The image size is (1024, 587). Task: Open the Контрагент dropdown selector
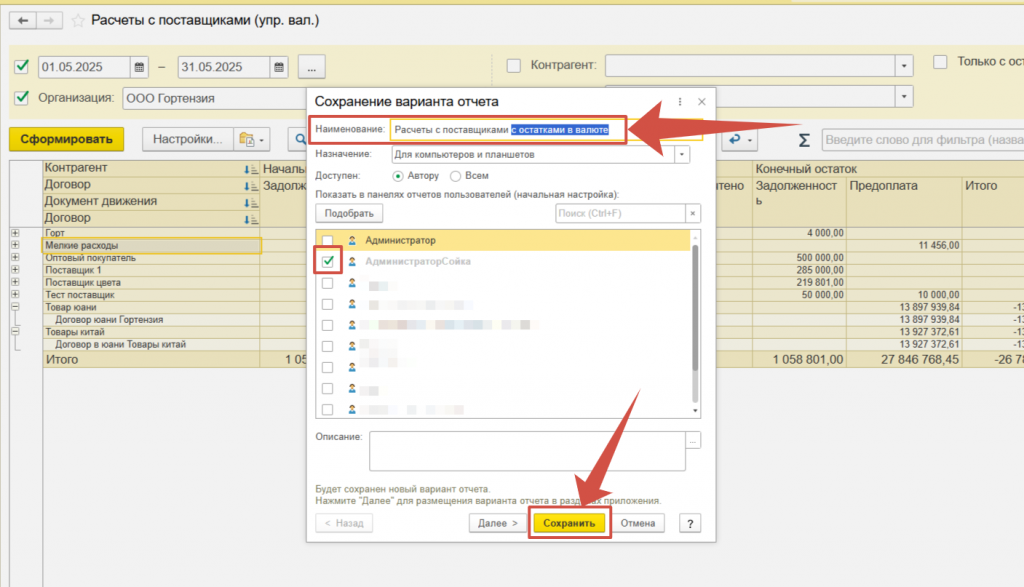(904, 66)
